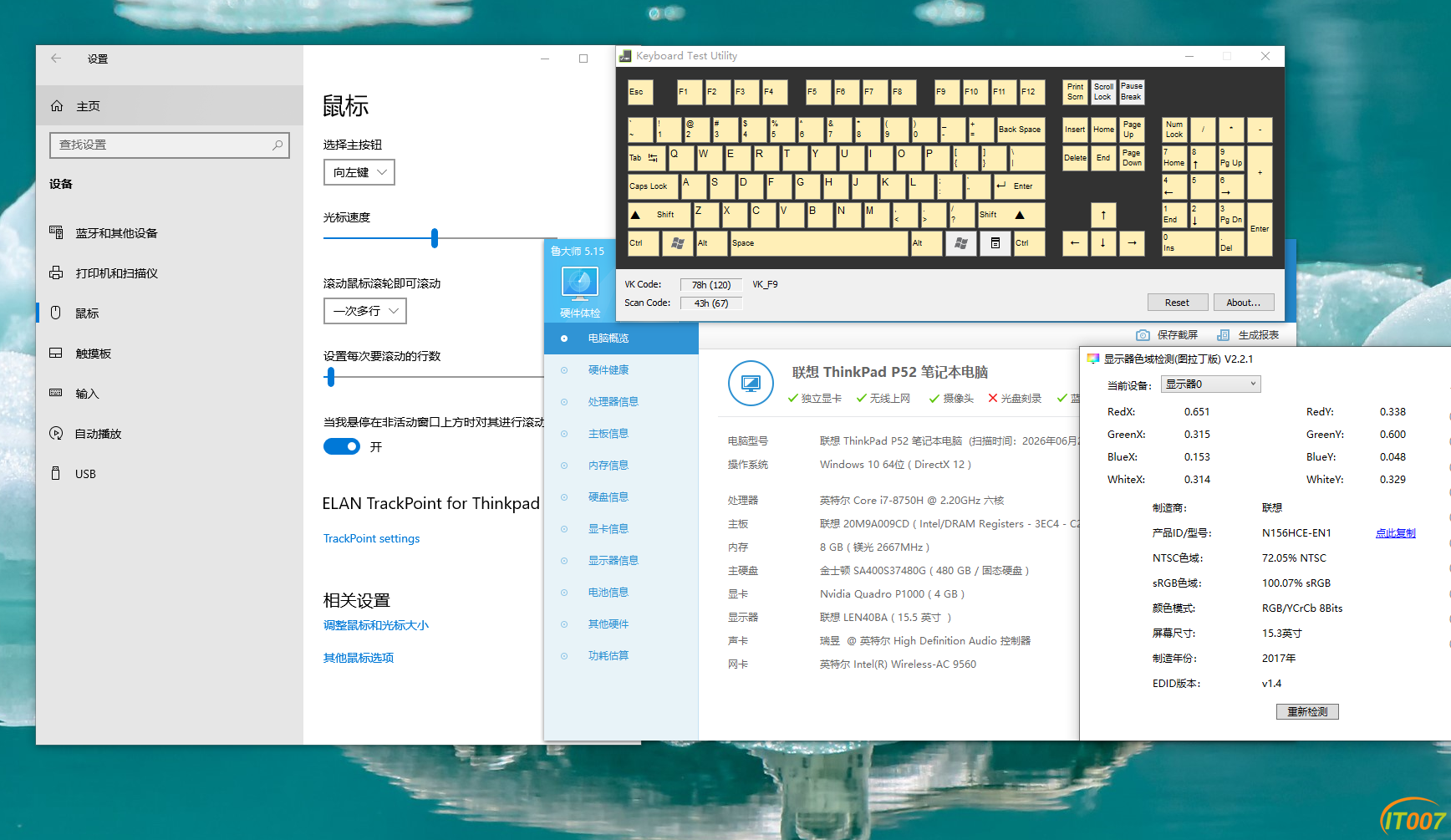Click the right Windows key on keyboard tester

point(960,243)
